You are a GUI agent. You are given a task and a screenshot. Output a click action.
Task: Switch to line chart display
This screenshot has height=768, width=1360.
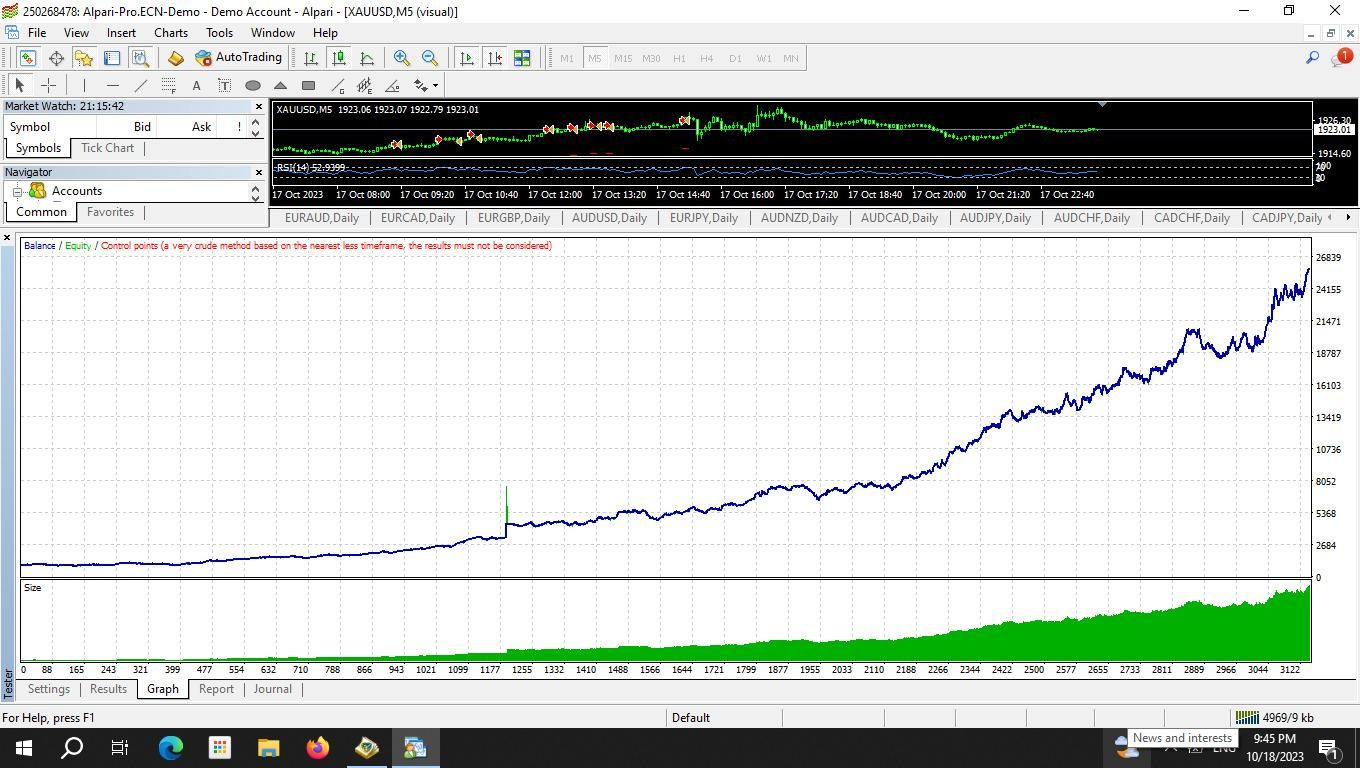[367, 58]
